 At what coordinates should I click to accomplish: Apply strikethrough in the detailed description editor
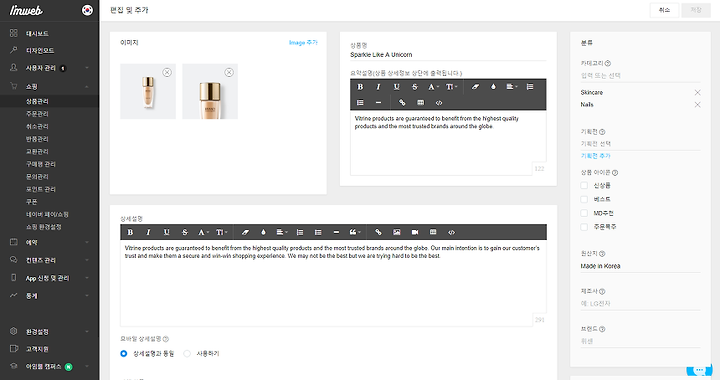click(185, 232)
